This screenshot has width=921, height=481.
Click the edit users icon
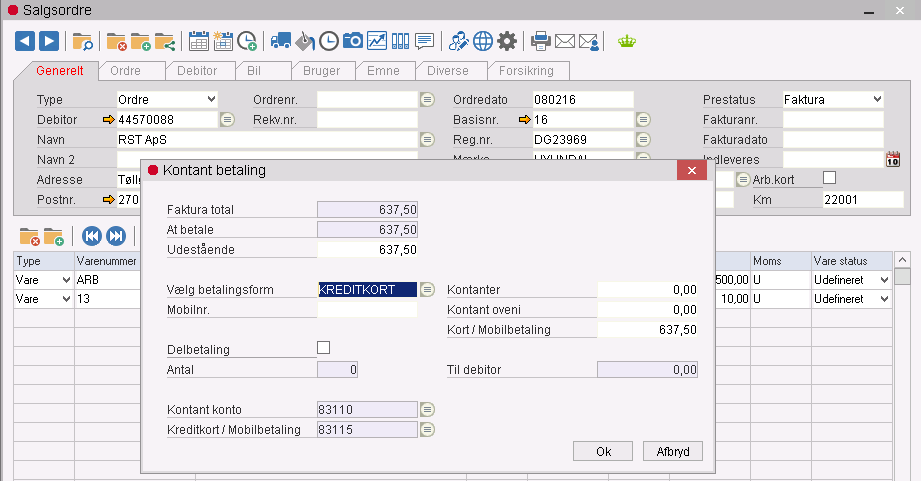click(x=458, y=41)
